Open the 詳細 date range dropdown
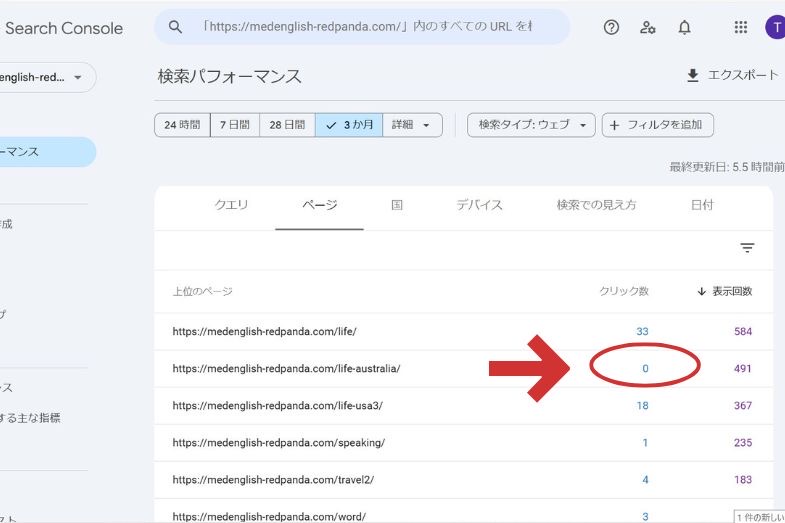The image size is (785, 523). [x=412, y=125]
